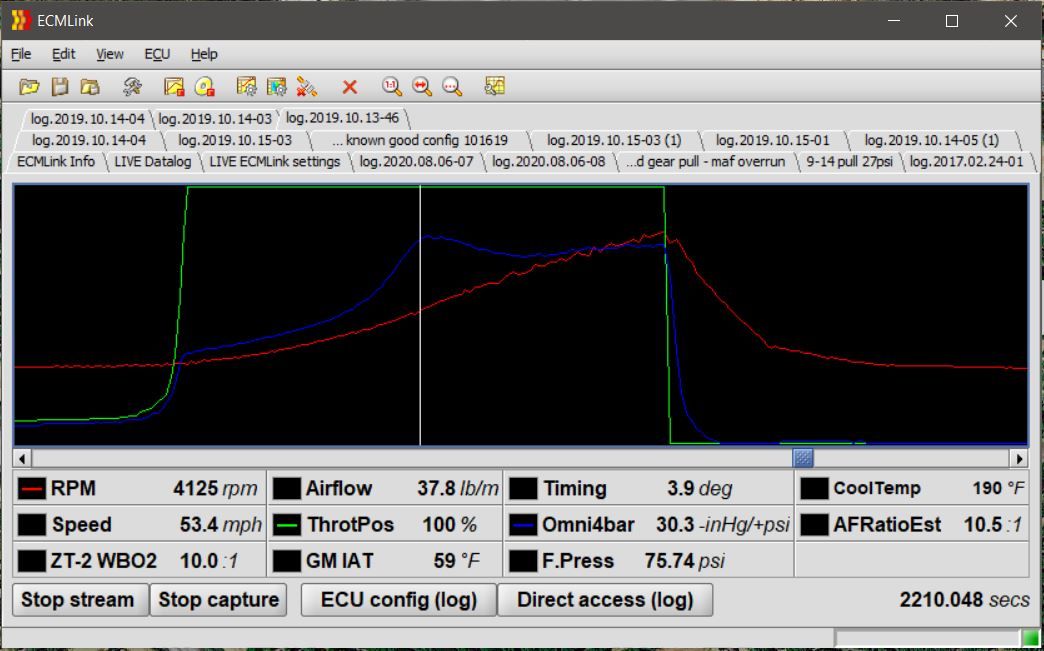Open the graph settings icon with the gear
Image resolution: width=1044 pixels, height=651 pixels.
point(246,87)
